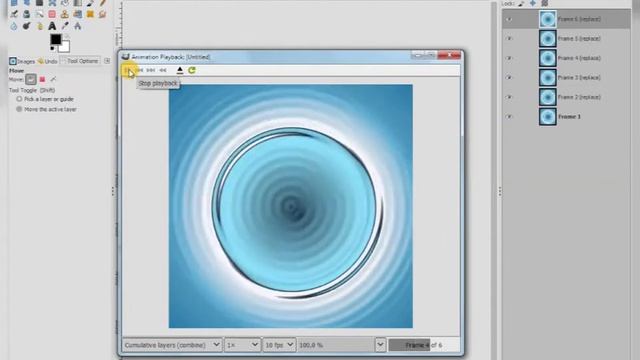Select the 'Frame 2 (replace)' layer name
Image resolution: width=640 pixels, height=360 pixels.
(x=579, y=97)
